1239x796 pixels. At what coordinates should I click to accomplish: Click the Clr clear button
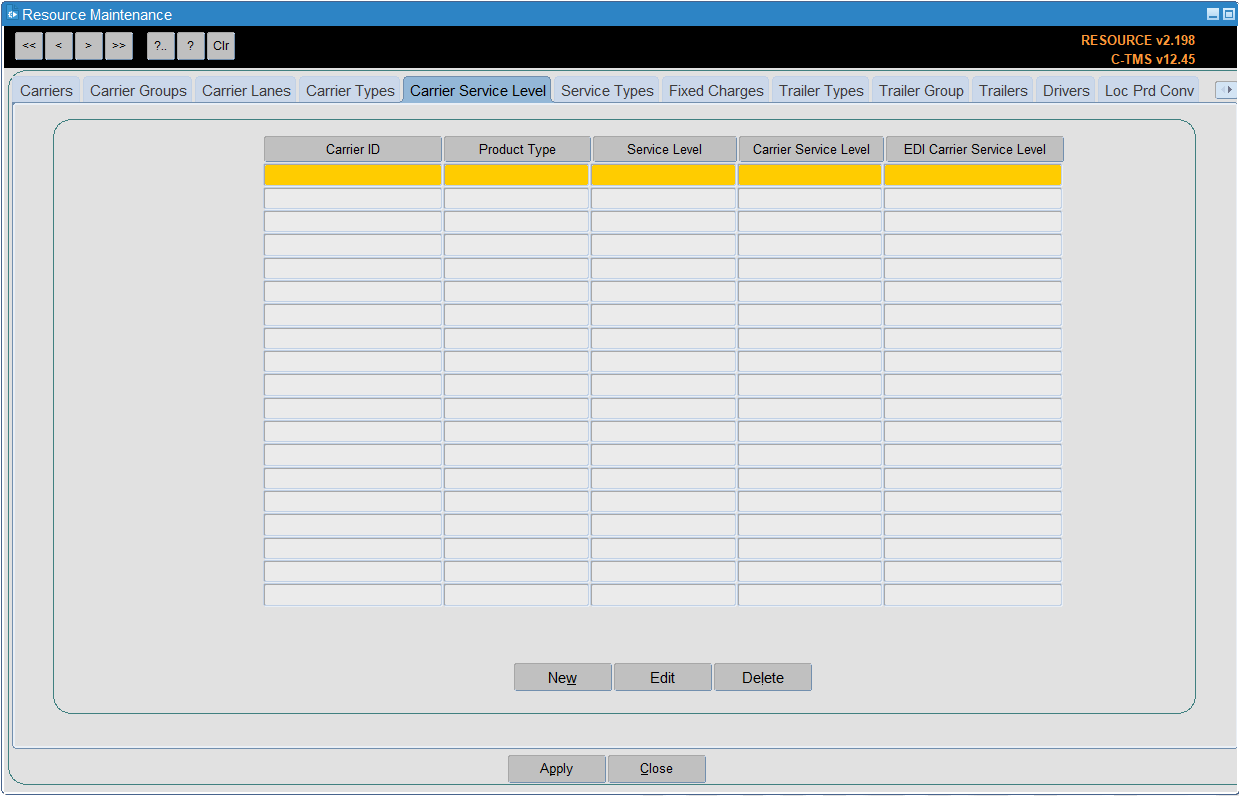(x=221, y=46)
